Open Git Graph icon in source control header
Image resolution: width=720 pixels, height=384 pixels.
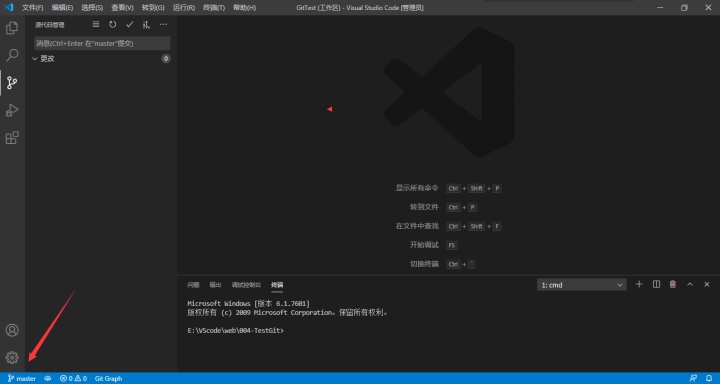tap(146, 25)
